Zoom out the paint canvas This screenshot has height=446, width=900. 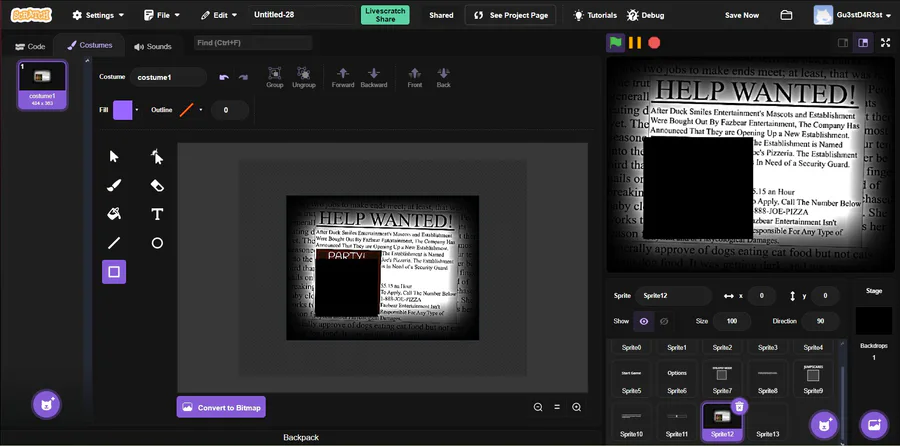pyautogui.click(x=538, y=407)
